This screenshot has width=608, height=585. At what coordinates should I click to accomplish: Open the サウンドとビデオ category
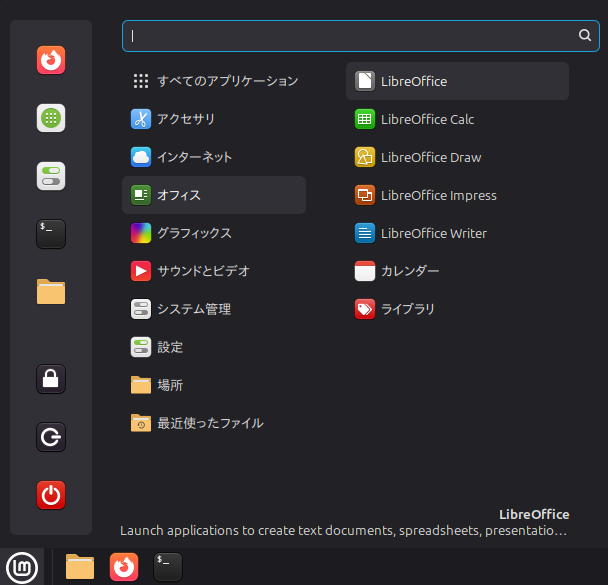pyautogui.click(x=214, y=271)
